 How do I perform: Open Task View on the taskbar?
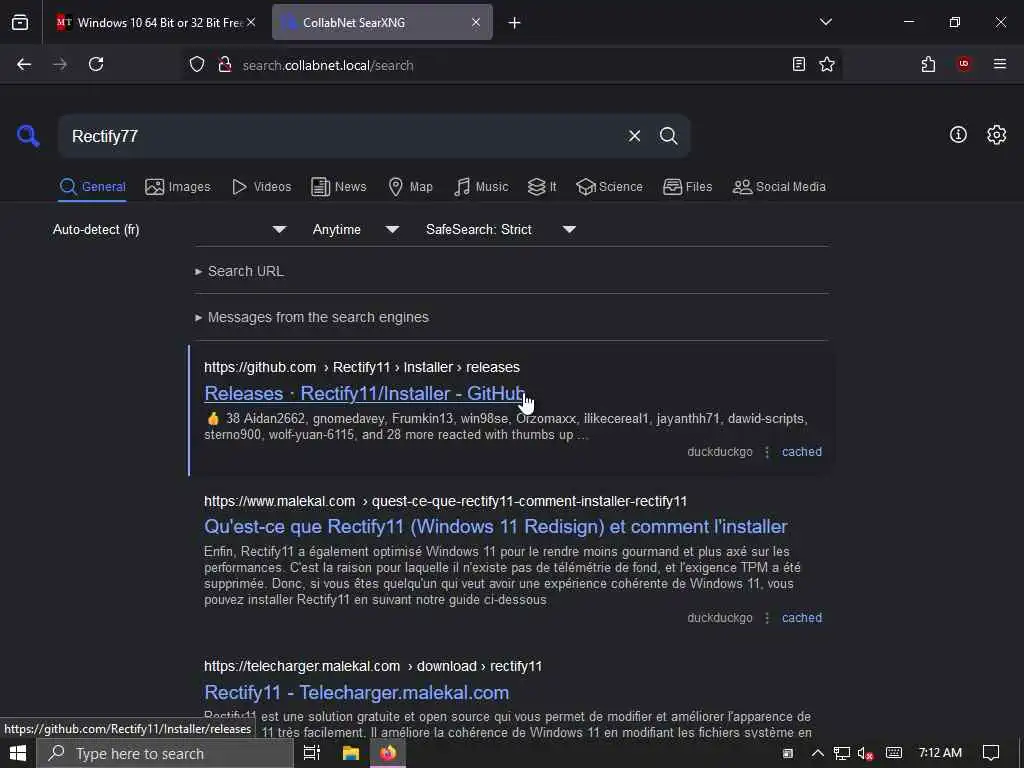[312, 753]
